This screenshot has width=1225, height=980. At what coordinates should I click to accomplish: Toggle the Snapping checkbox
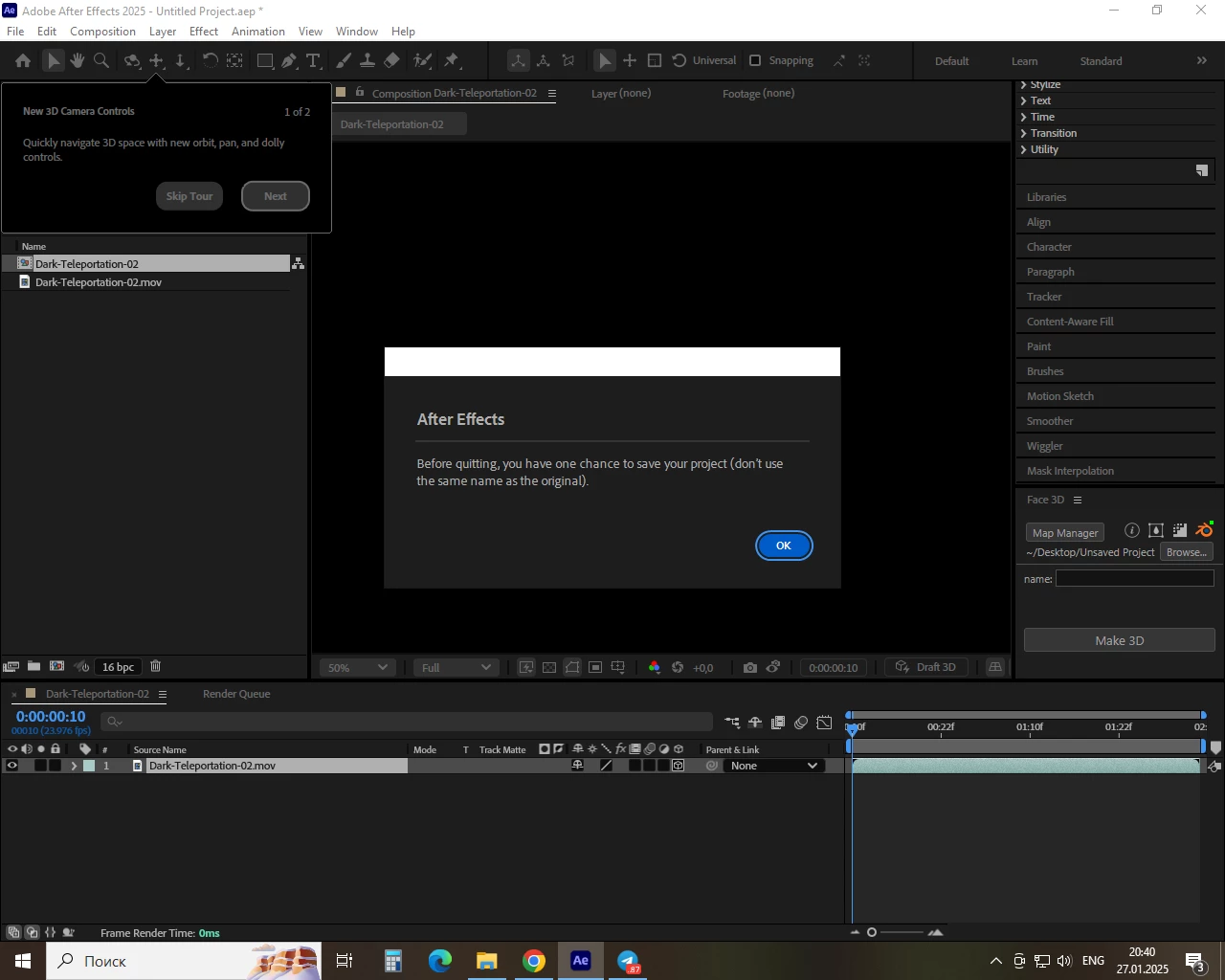tap(755, 60)
